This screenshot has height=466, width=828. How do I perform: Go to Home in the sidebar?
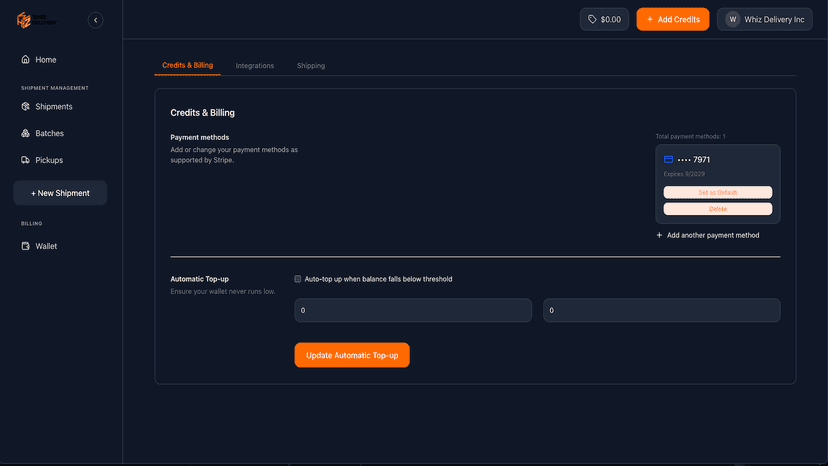pyautogui.click(x=45, y=60)
